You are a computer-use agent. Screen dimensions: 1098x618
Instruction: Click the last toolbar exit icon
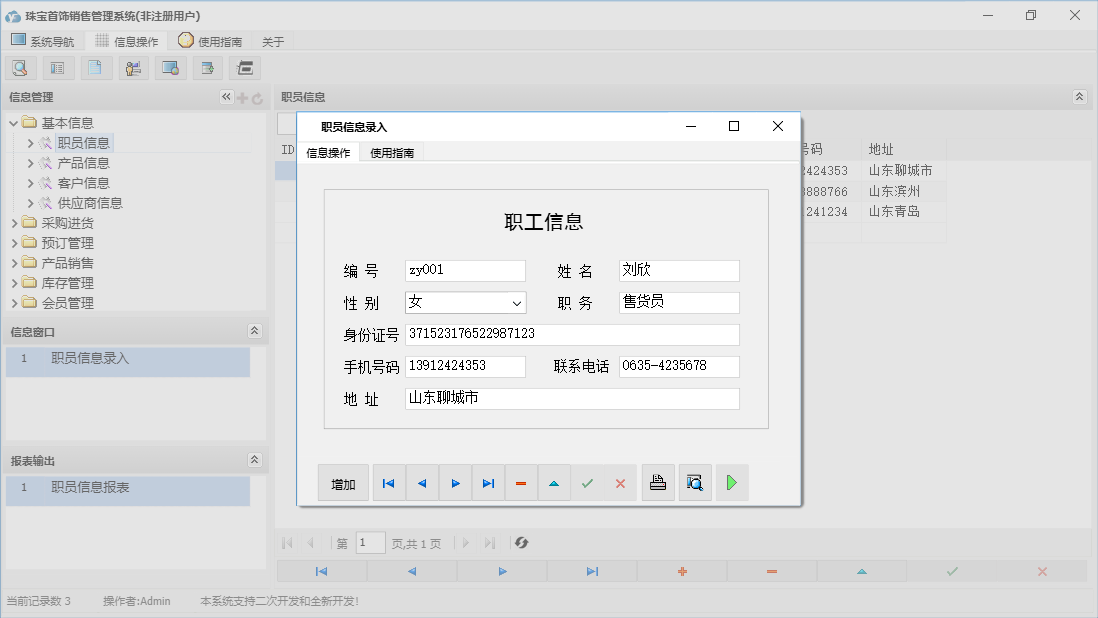[x=244, y=67]
